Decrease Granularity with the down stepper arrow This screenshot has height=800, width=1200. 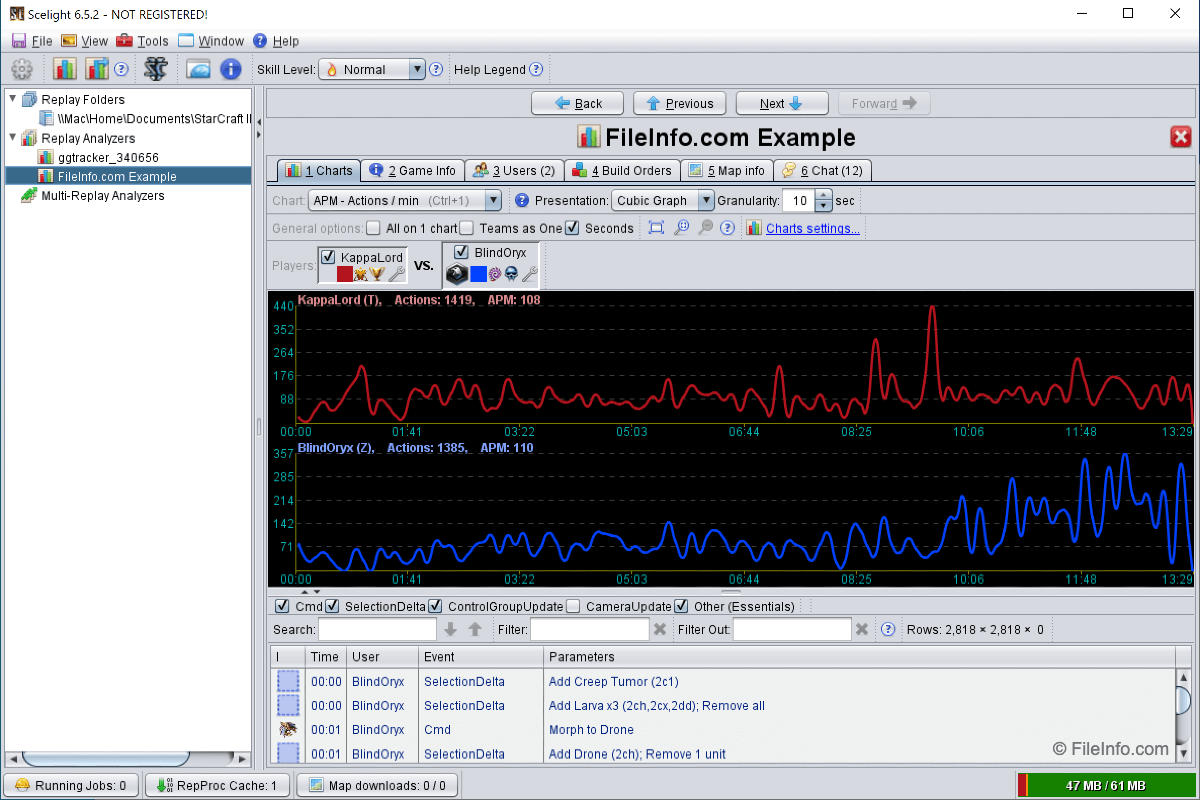[x=824, y=206]
